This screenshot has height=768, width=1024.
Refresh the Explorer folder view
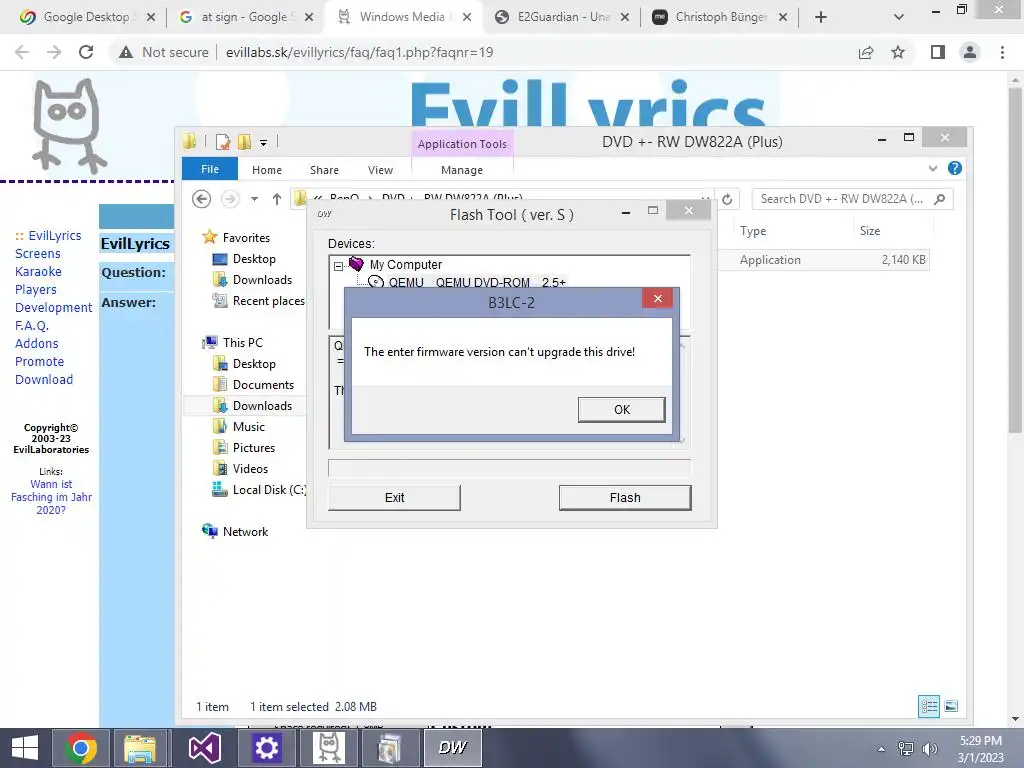coord(727,199)
